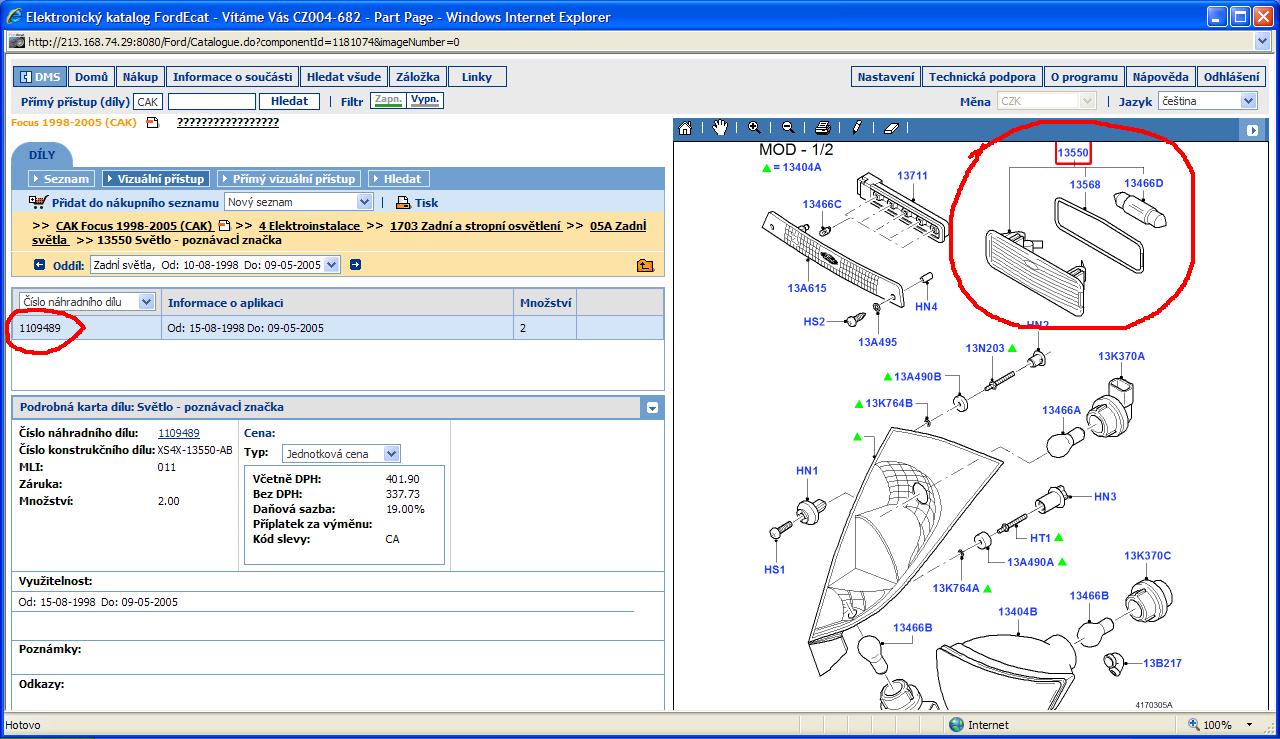Click the folder-up icon in section bar
Image resolution: width=1280 pixels, height=739 pixels.
point(645,265)
